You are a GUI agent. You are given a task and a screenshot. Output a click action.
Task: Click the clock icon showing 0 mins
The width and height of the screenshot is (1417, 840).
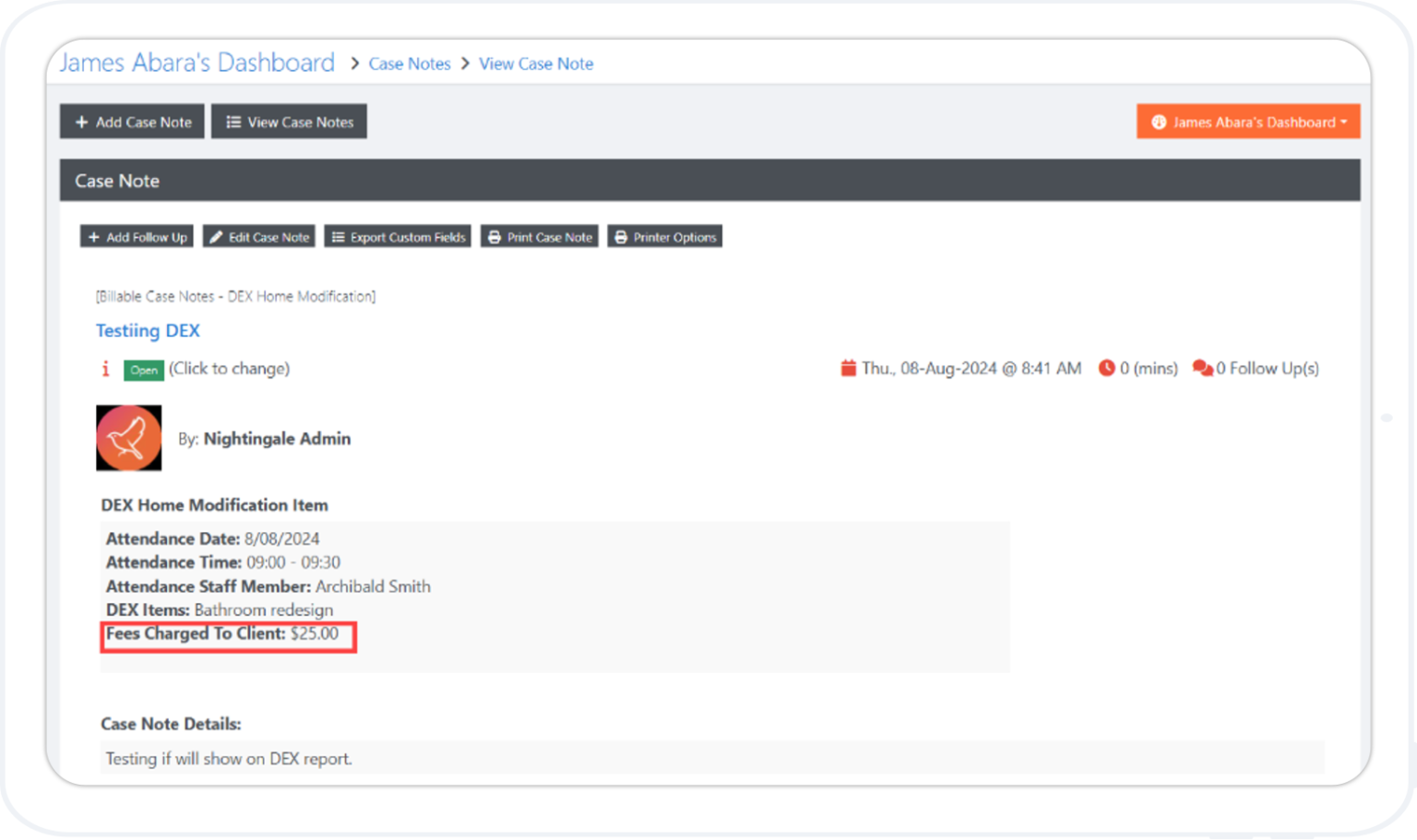click(x=1106, y=367)
